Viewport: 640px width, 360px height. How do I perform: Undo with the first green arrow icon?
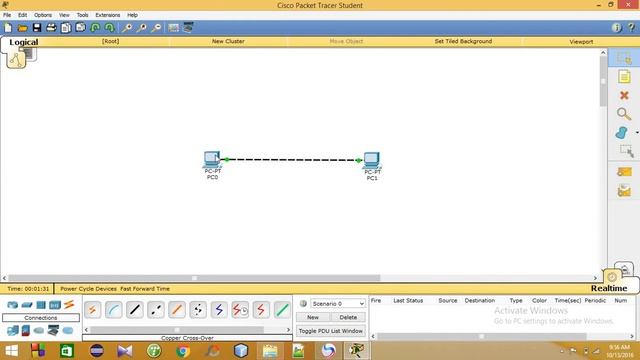pos(95,28)
